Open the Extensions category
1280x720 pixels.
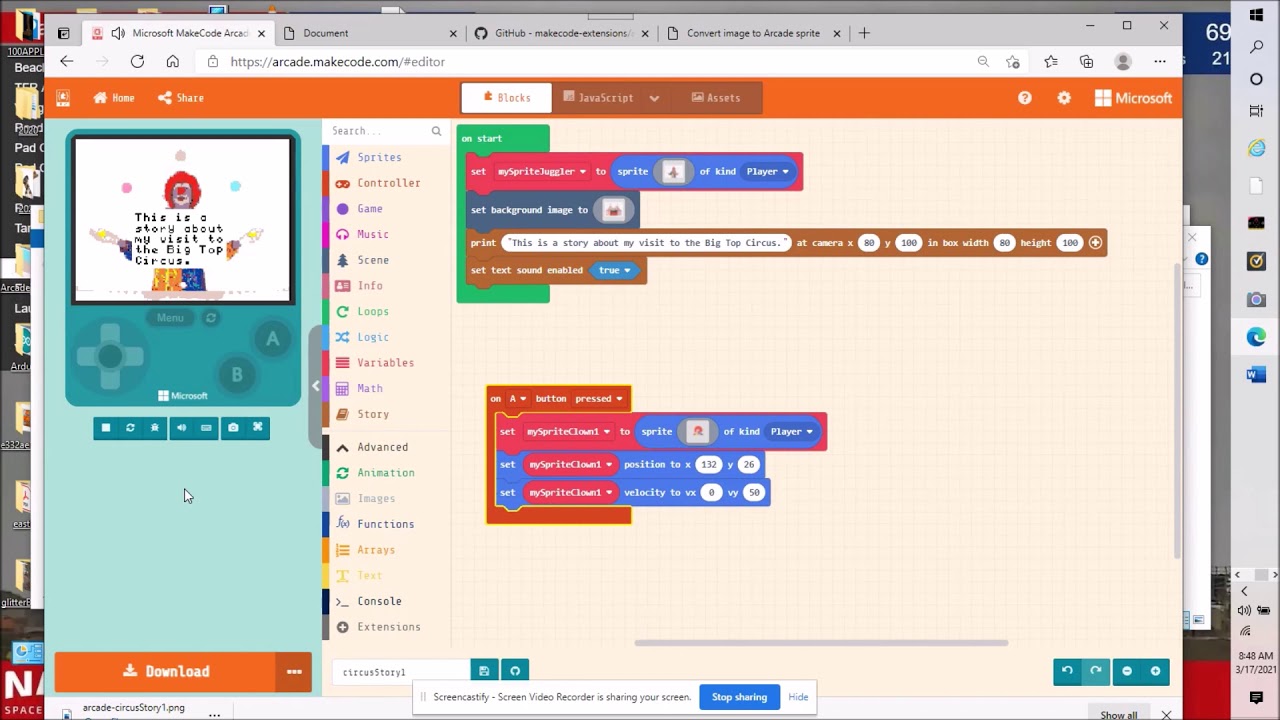(388, 627)
